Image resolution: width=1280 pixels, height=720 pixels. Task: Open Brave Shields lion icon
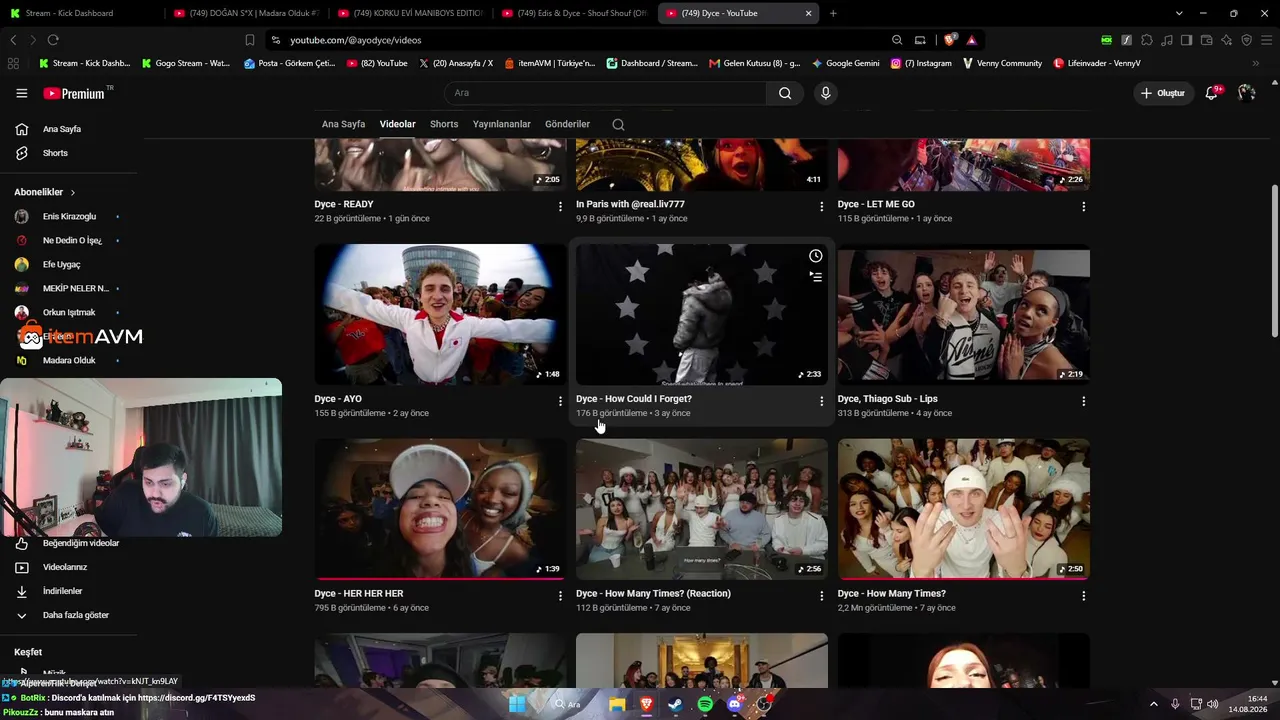click(949, 40)
